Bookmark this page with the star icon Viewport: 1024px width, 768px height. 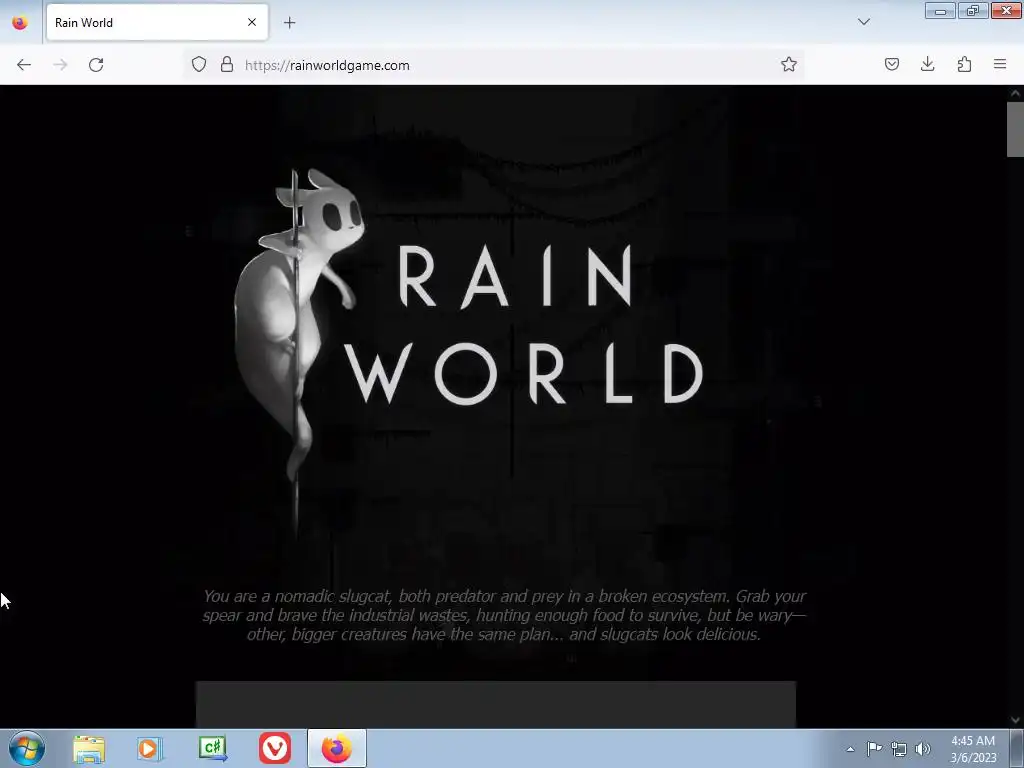coord(789,64)
